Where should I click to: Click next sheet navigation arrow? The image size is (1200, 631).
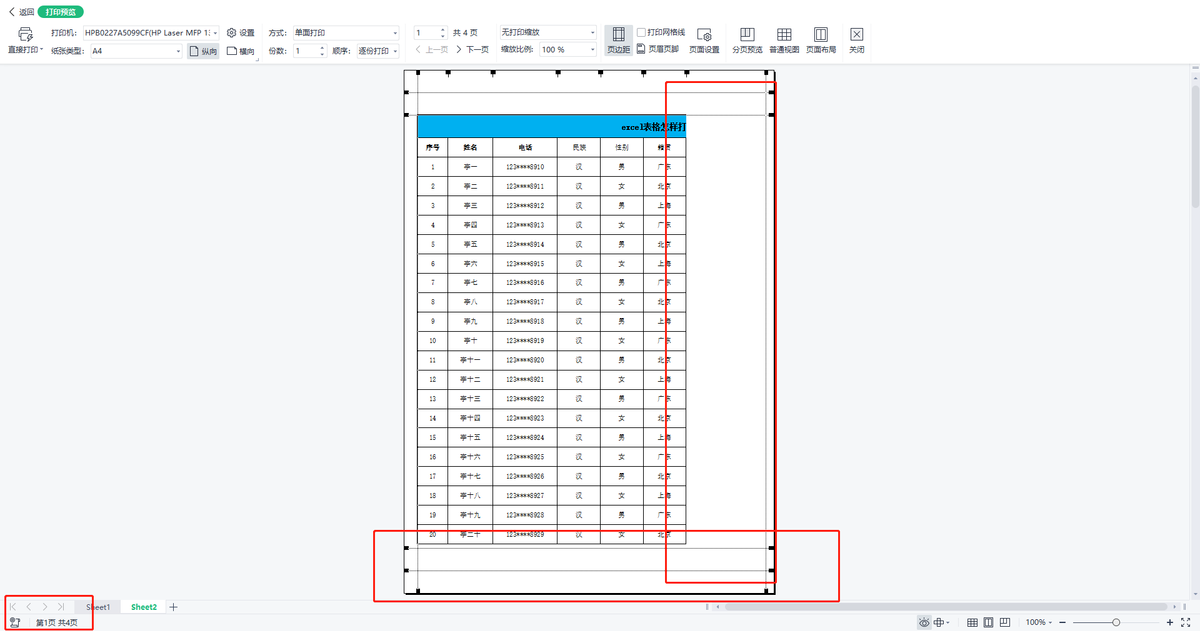(45, 607)
